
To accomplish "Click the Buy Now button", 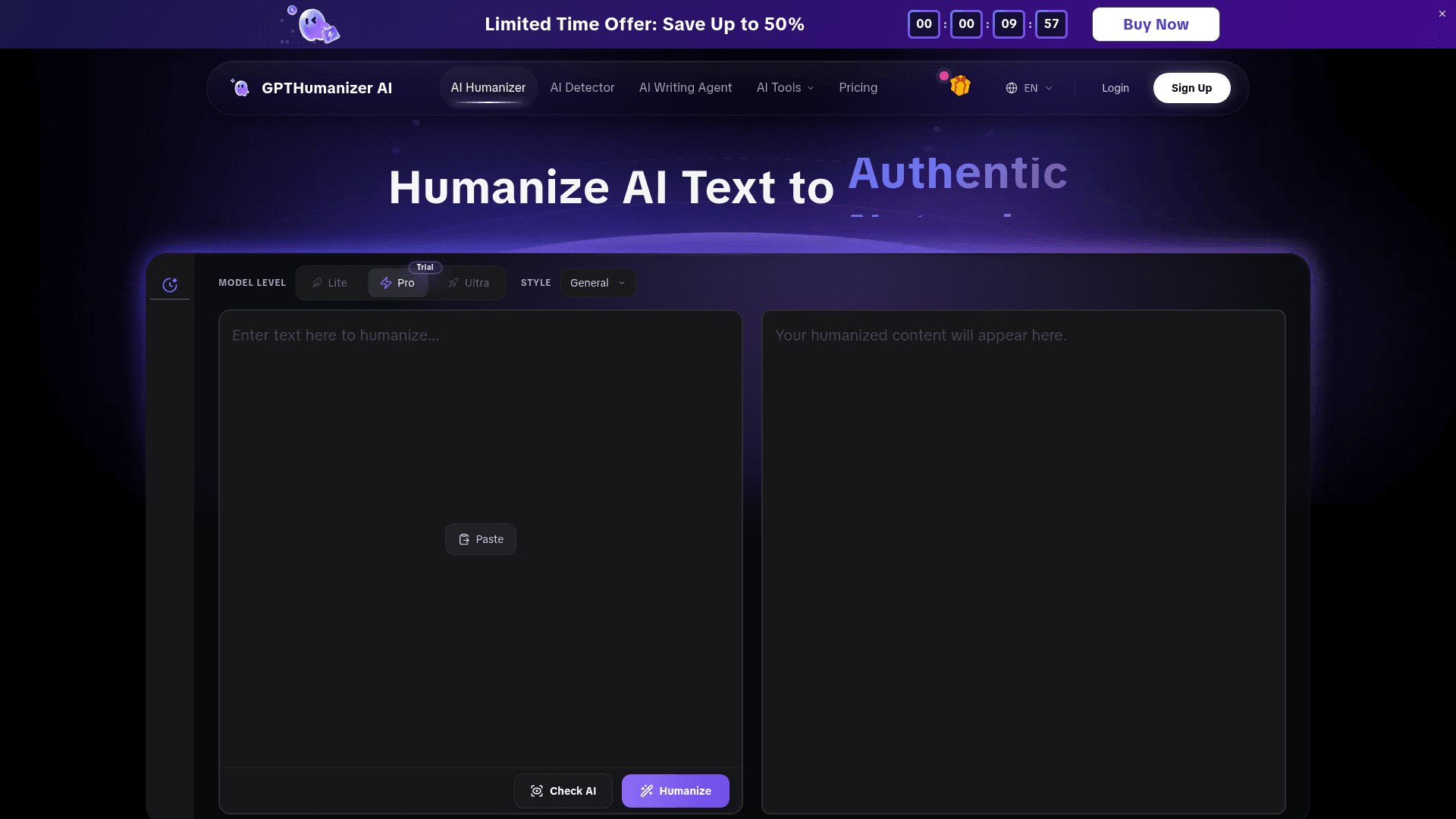I will point(1155,24).
